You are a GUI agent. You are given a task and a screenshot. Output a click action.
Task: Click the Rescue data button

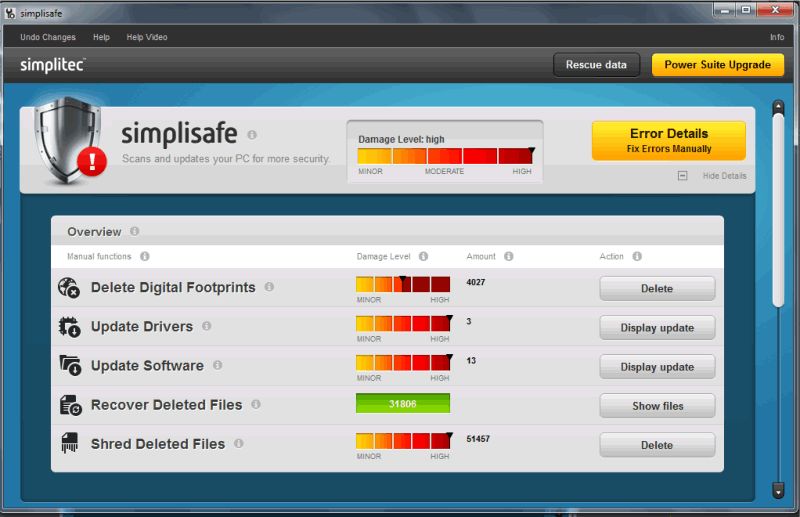pyautogui.click(x=596, y=65)
